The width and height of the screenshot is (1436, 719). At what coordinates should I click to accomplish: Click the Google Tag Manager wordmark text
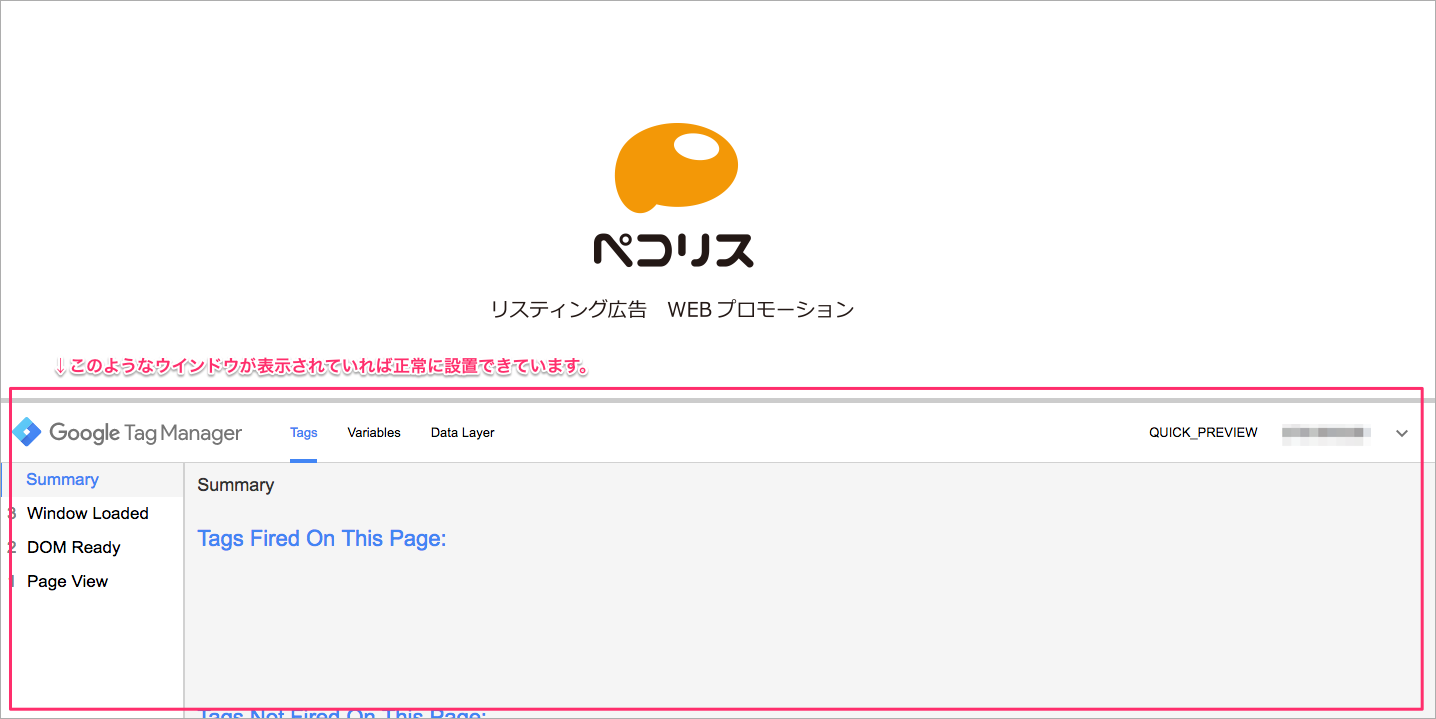point(145,433)
